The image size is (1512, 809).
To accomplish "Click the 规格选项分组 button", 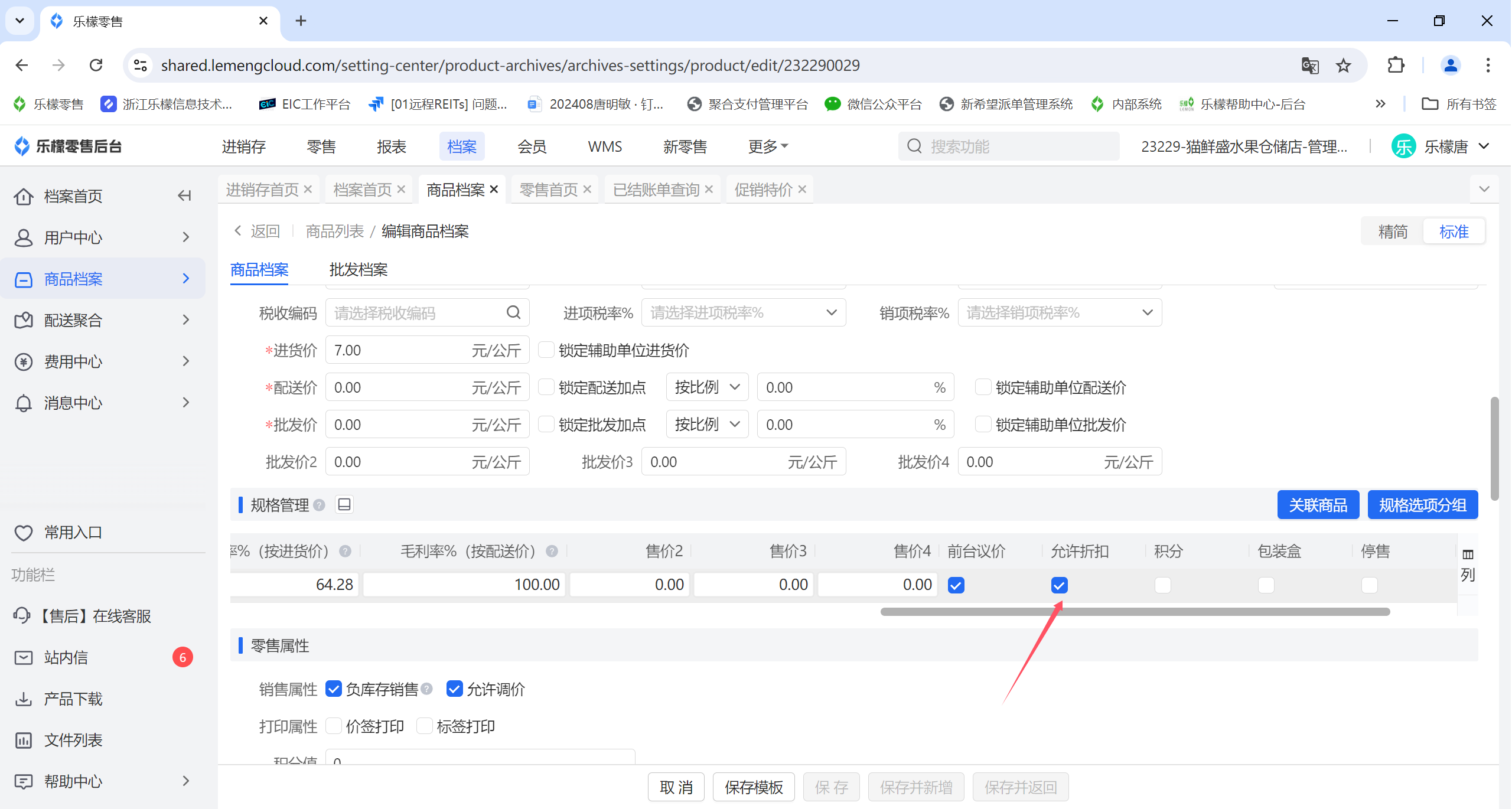I will [1423, 505].
